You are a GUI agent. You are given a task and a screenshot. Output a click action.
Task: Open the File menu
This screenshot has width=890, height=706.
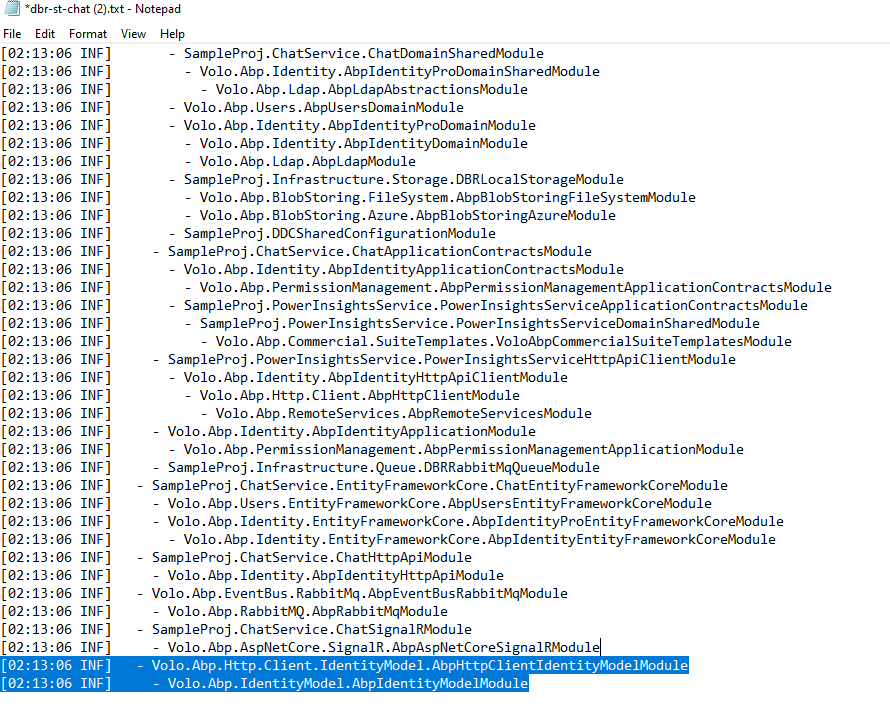point(12,34)
